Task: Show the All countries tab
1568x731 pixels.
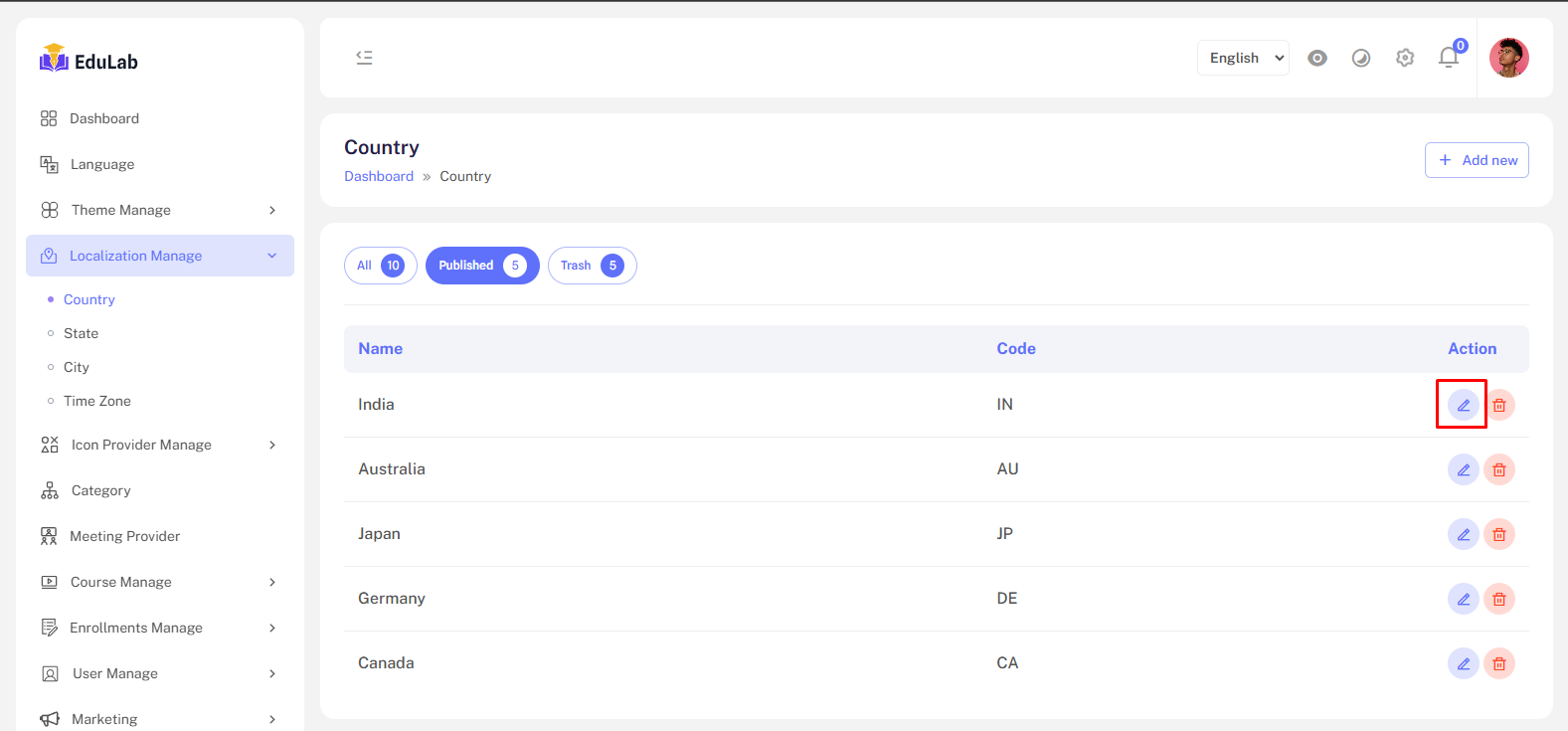Action: [380, 266]
